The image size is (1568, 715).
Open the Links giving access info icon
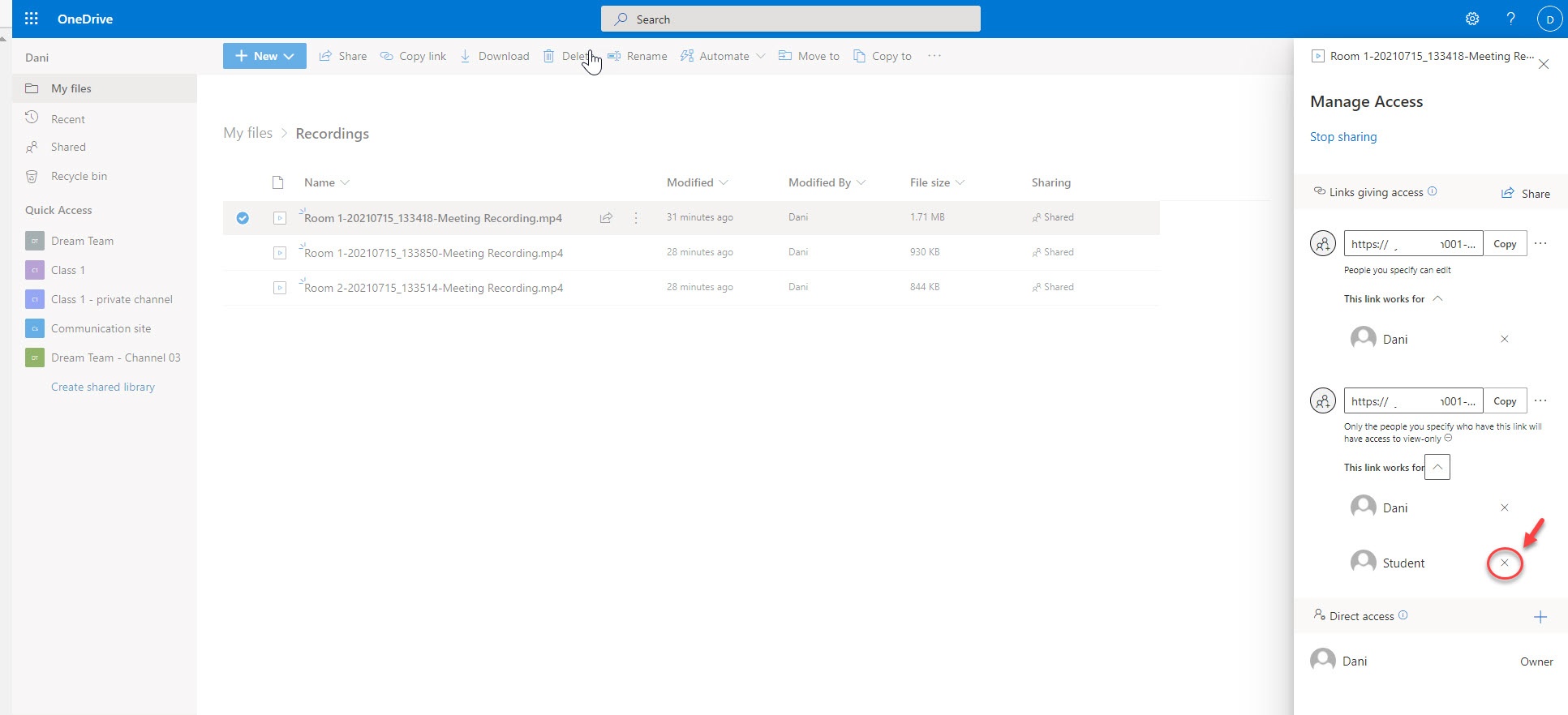[1432, 191]
